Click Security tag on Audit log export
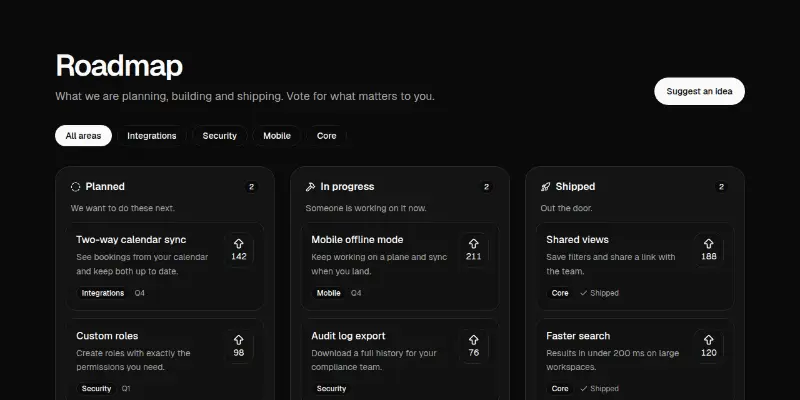The height and width of the screenshot is (400, 800). pyautogui.click(x=331, y=389)
